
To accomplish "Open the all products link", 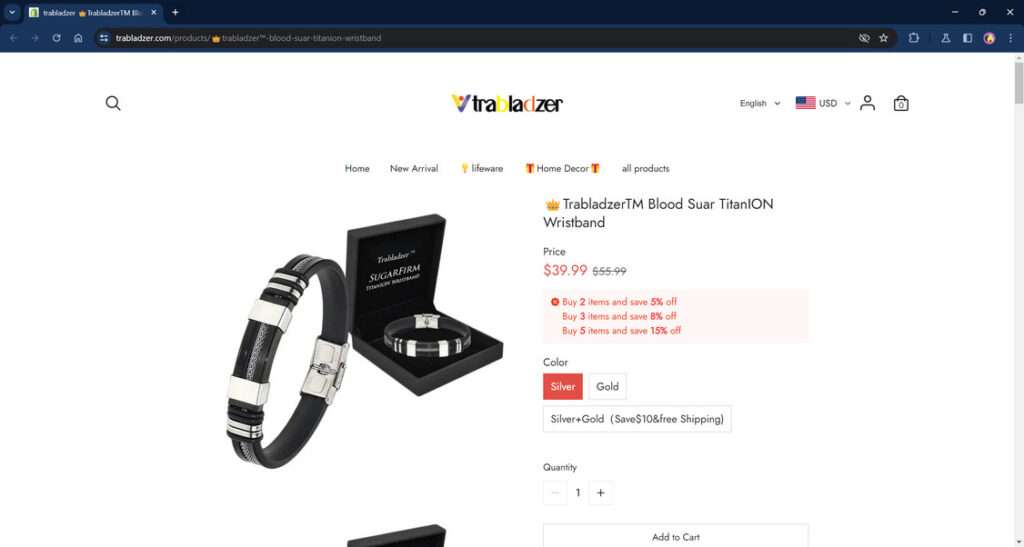I will (645, 168).
